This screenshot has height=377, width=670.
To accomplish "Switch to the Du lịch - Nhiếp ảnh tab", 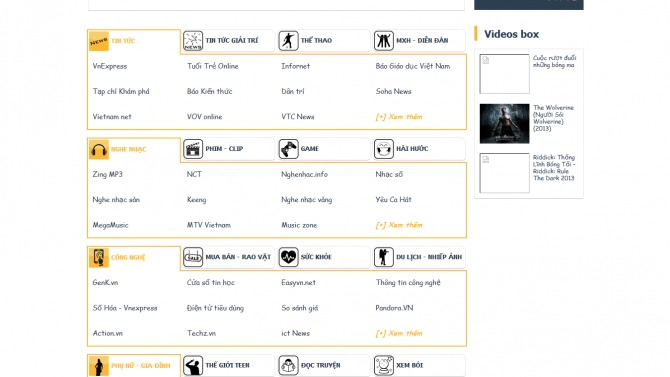I will (419, 257).
